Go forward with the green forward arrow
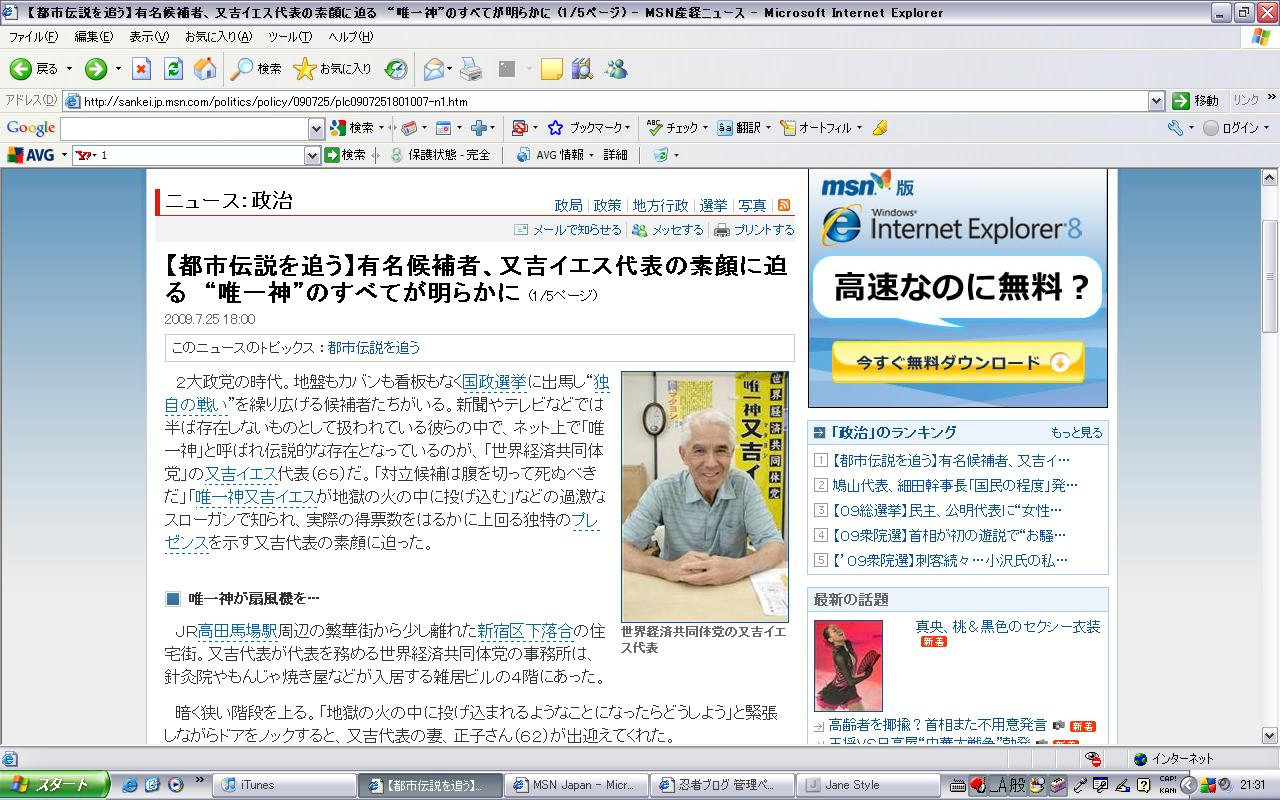 [x=96, y=69]
